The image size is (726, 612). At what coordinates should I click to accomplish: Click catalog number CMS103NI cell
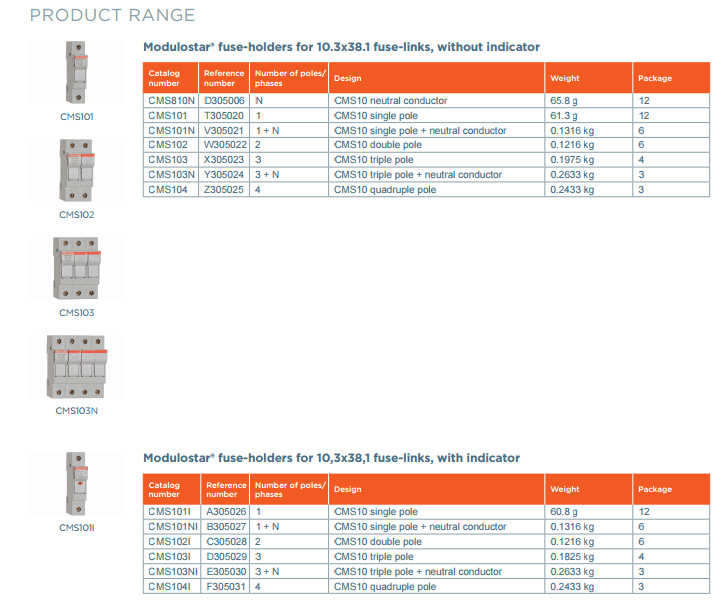[x=172, y=571]
